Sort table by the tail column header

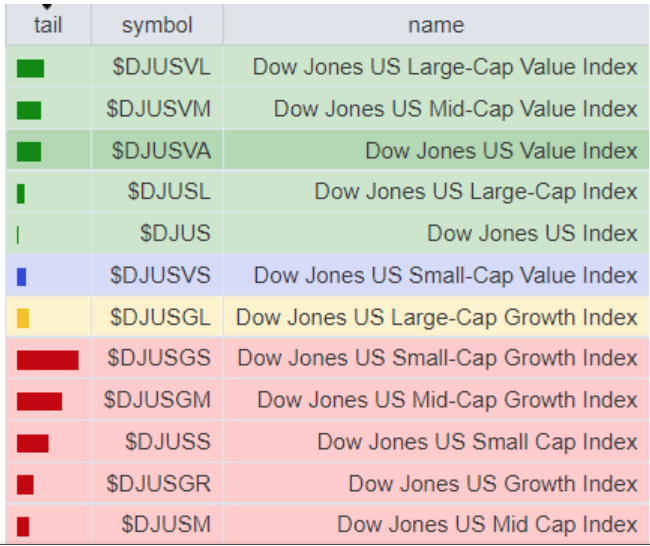(x=47, y=24)
